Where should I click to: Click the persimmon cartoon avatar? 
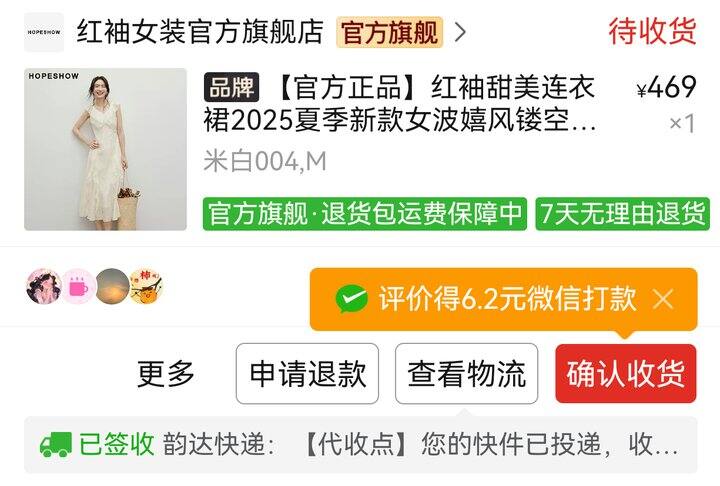pyautogui.click(x=146, y=287)
